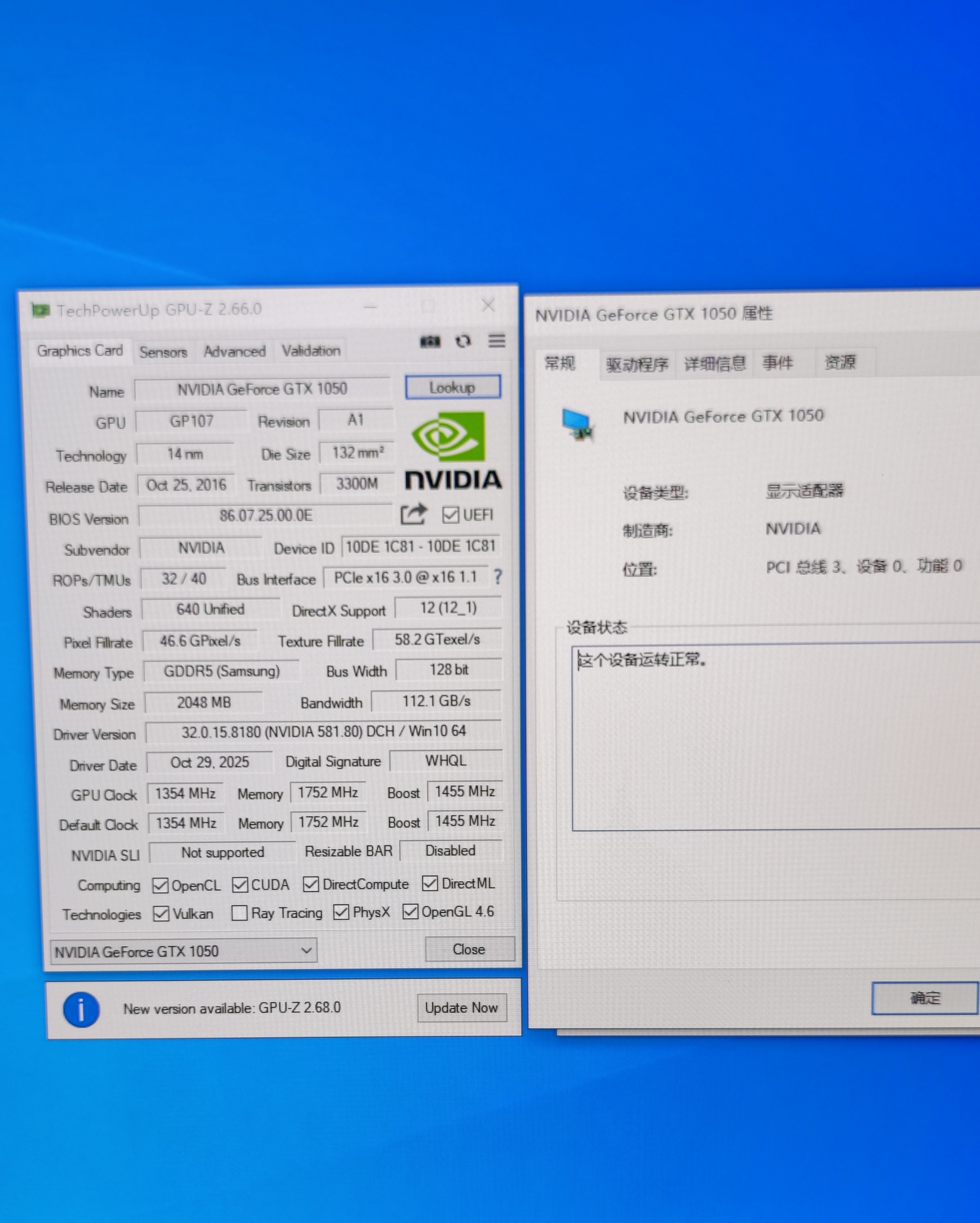The image size is (980, 1223).
Task: Toggle the CUDA checkbox
Action: coord(240,885)
